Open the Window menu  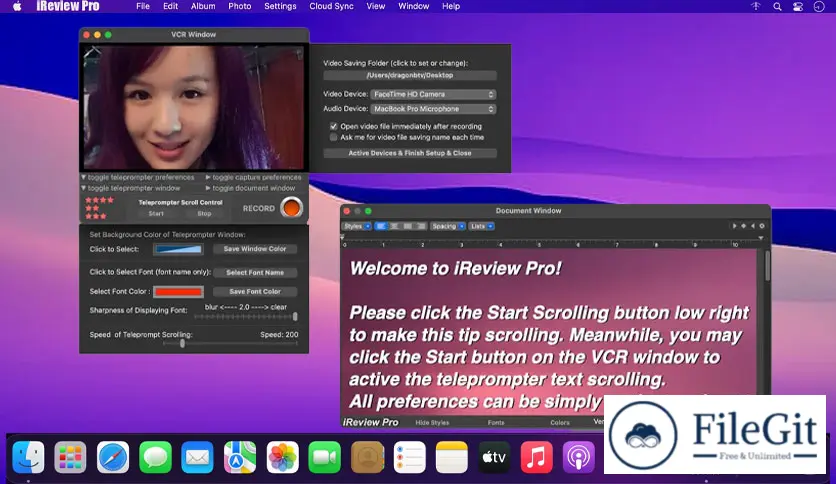coord(414,6)
